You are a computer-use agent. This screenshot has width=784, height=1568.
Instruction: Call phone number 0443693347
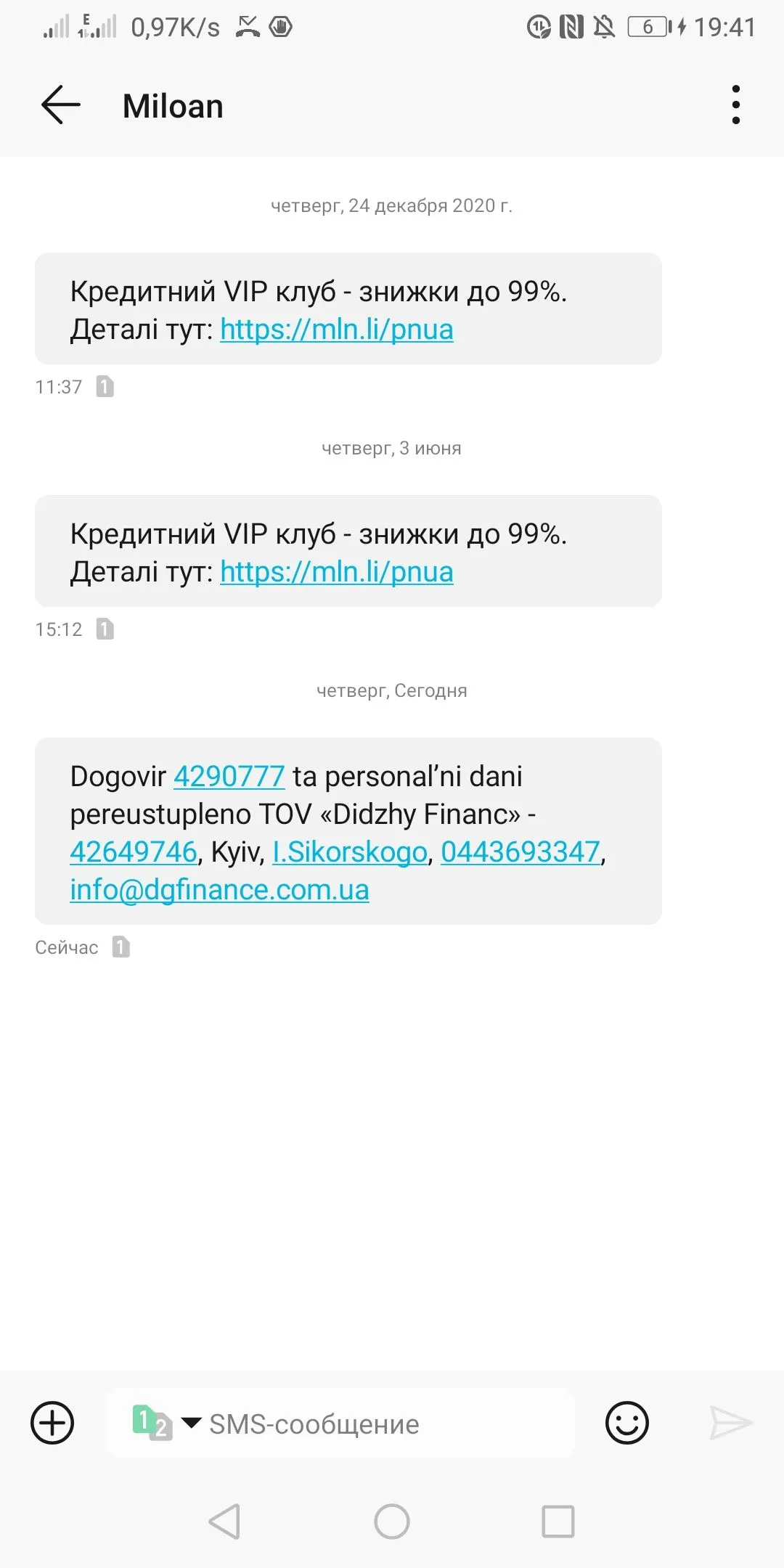click(x=520, y=852)
